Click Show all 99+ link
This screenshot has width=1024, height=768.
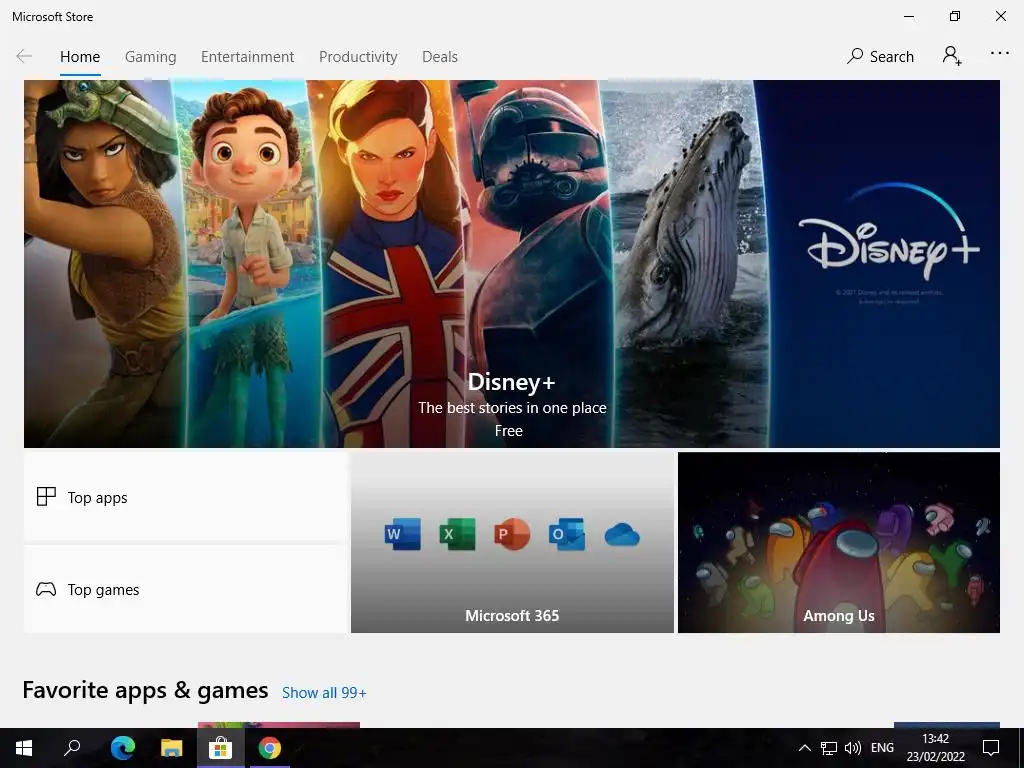(x=324, y=692)
